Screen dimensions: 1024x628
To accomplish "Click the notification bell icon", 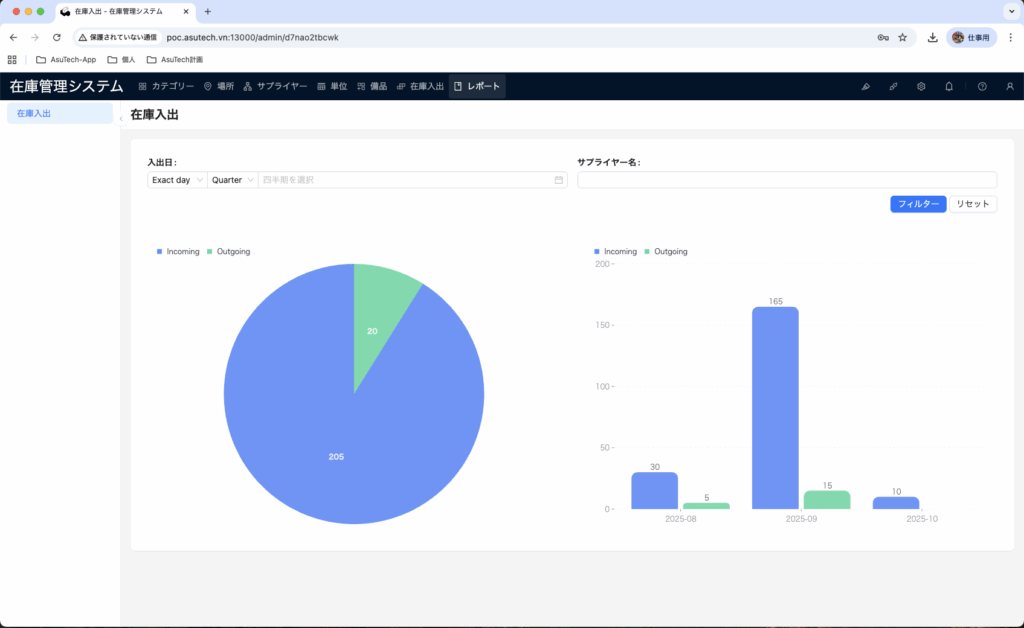I will pos(949,87).
